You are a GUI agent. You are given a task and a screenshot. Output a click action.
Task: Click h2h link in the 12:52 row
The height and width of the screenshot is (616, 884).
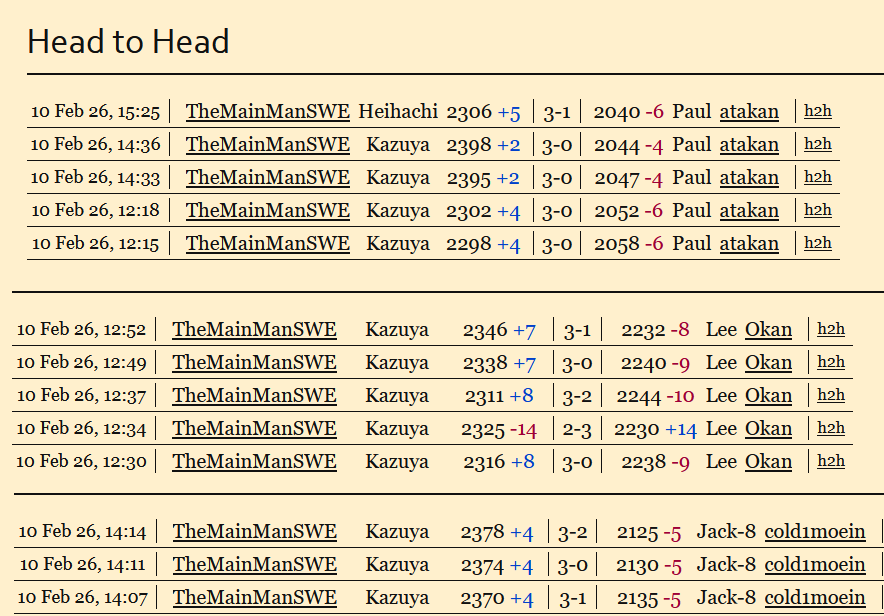[831, 329]
